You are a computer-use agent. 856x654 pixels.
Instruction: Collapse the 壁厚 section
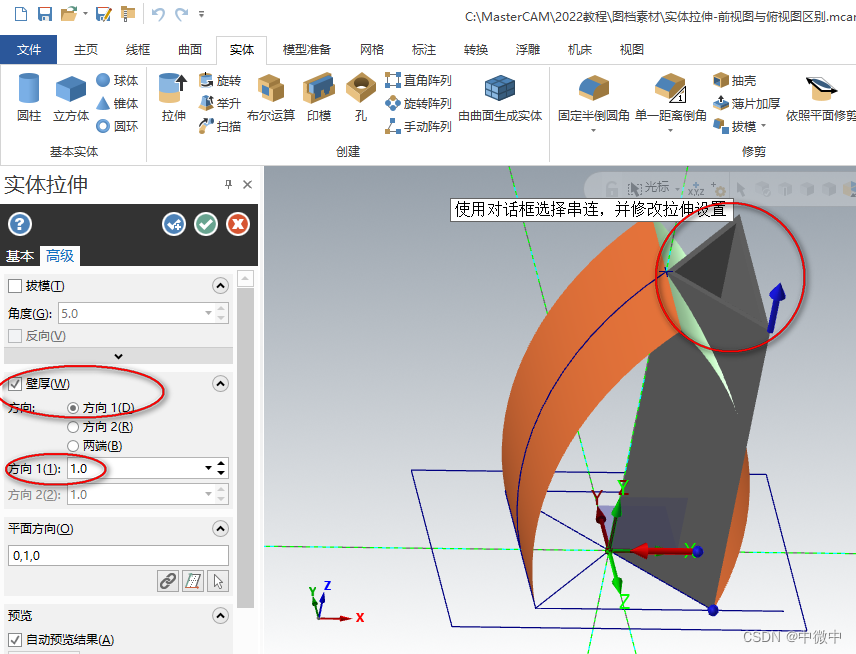click(x=220, y=384)
